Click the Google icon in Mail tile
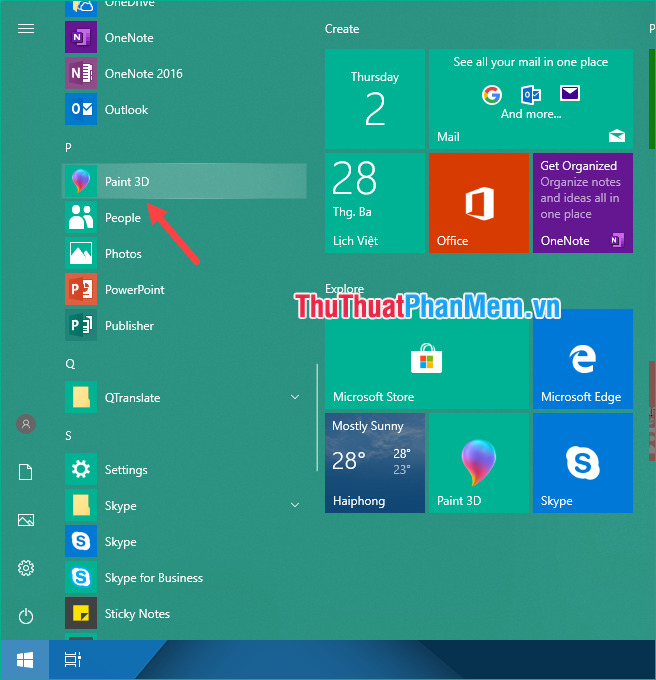This screenshot has width=656, height=680. (x=492, y=95)
